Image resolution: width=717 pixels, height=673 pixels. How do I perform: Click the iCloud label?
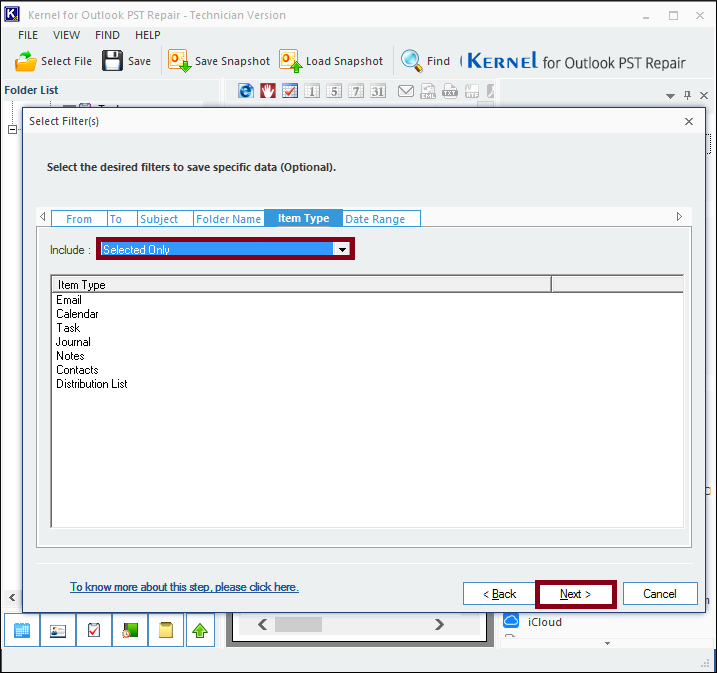(545, 622)
